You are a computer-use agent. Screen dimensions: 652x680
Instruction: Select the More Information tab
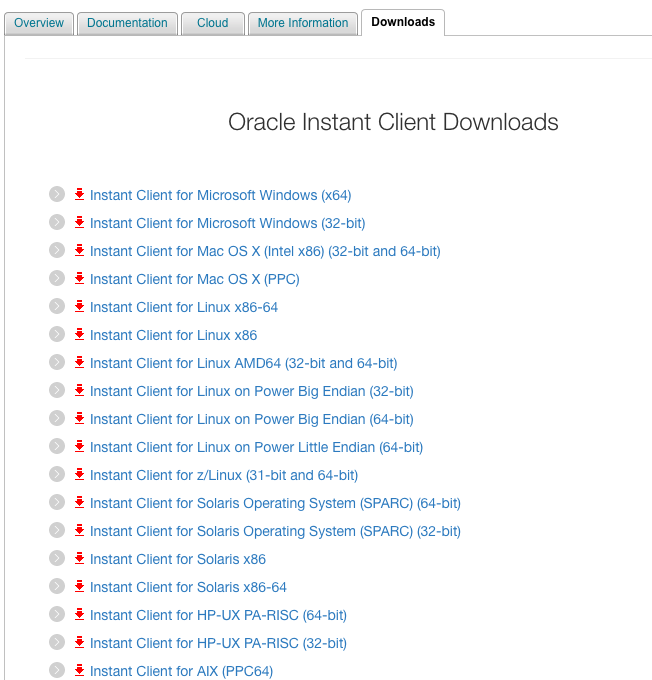coord(303,23)
